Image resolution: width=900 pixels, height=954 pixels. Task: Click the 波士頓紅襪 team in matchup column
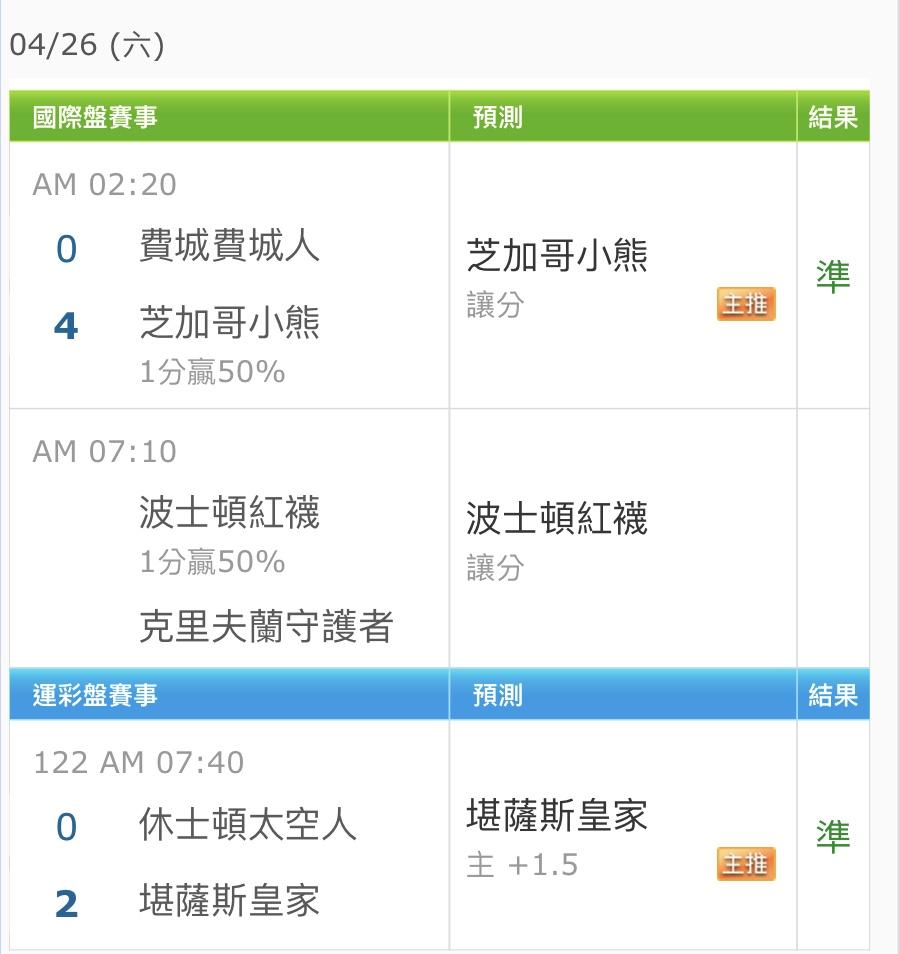(x=229, y=512)
